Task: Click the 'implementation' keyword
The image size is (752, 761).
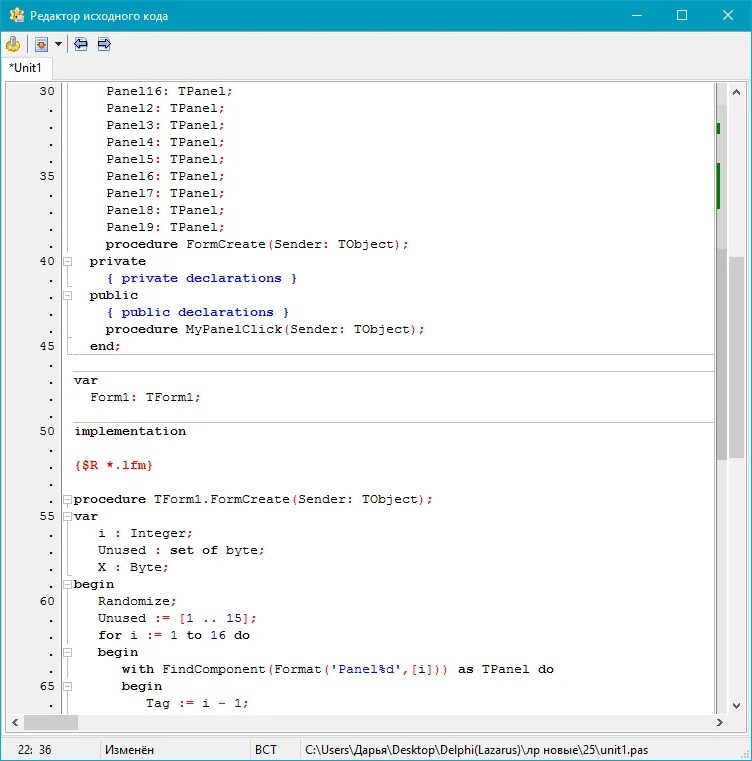Action: coord(130,431)
